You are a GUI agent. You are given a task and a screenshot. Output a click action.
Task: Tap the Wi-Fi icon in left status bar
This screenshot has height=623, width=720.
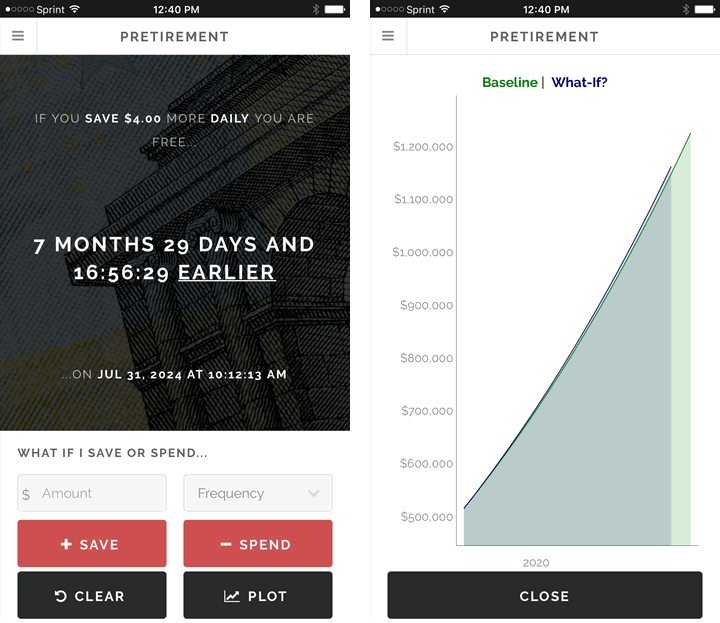75,9
